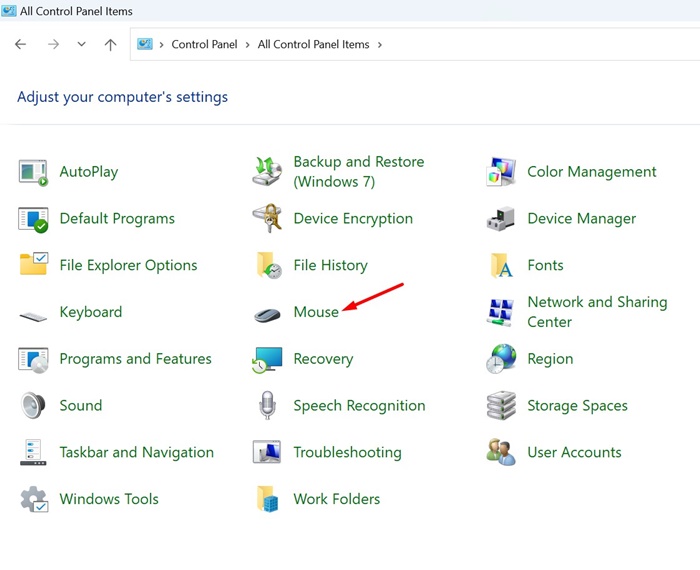
Task: Go back using the back arrow
Action: tap(21, 45)
